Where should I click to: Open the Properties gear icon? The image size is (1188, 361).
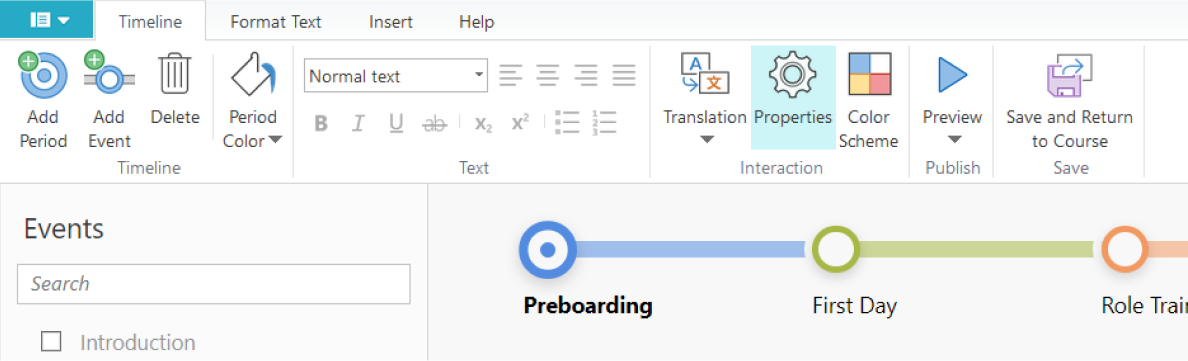pyautogui.click(x=793, y=74)
